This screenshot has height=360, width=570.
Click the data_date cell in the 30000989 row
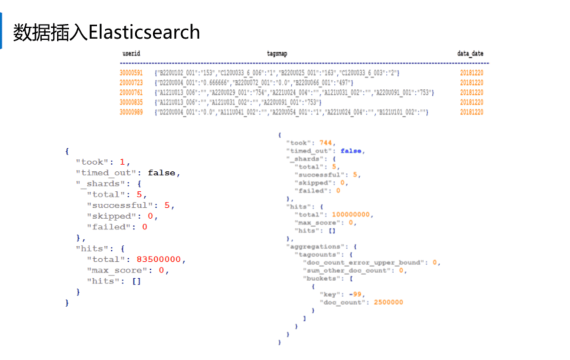click(471, 112)
